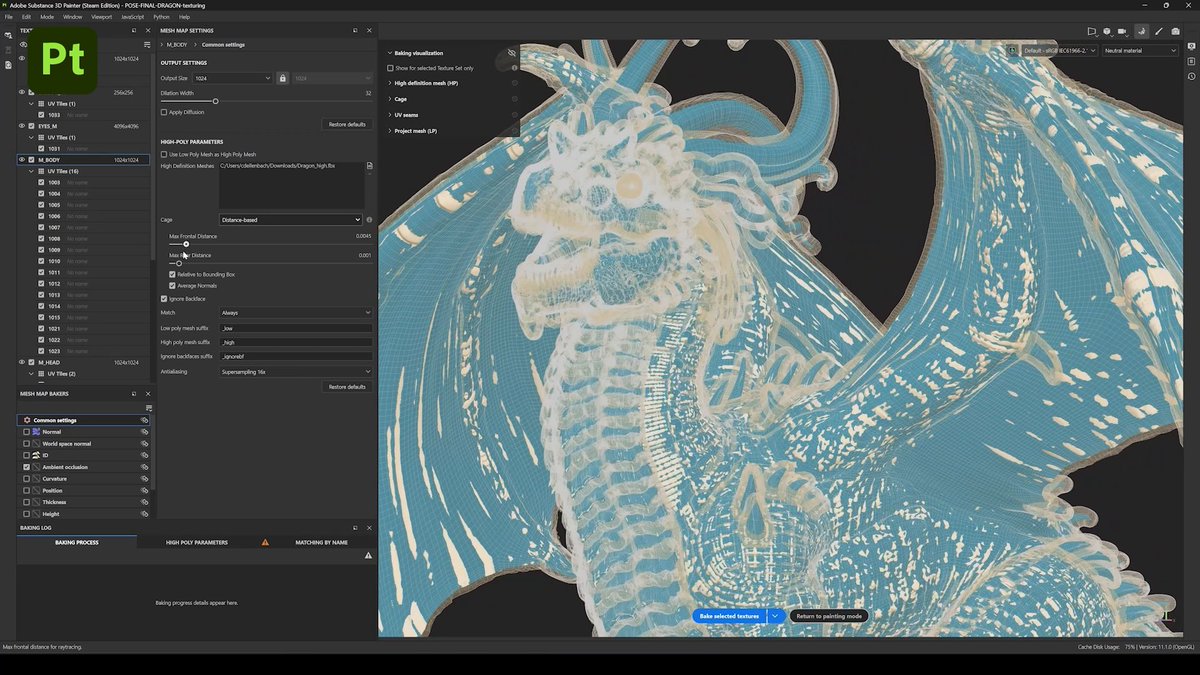Uncheck Average Normals
Image resolution: width=1200 pixels, height=675 pixels.
coord(172,286)
